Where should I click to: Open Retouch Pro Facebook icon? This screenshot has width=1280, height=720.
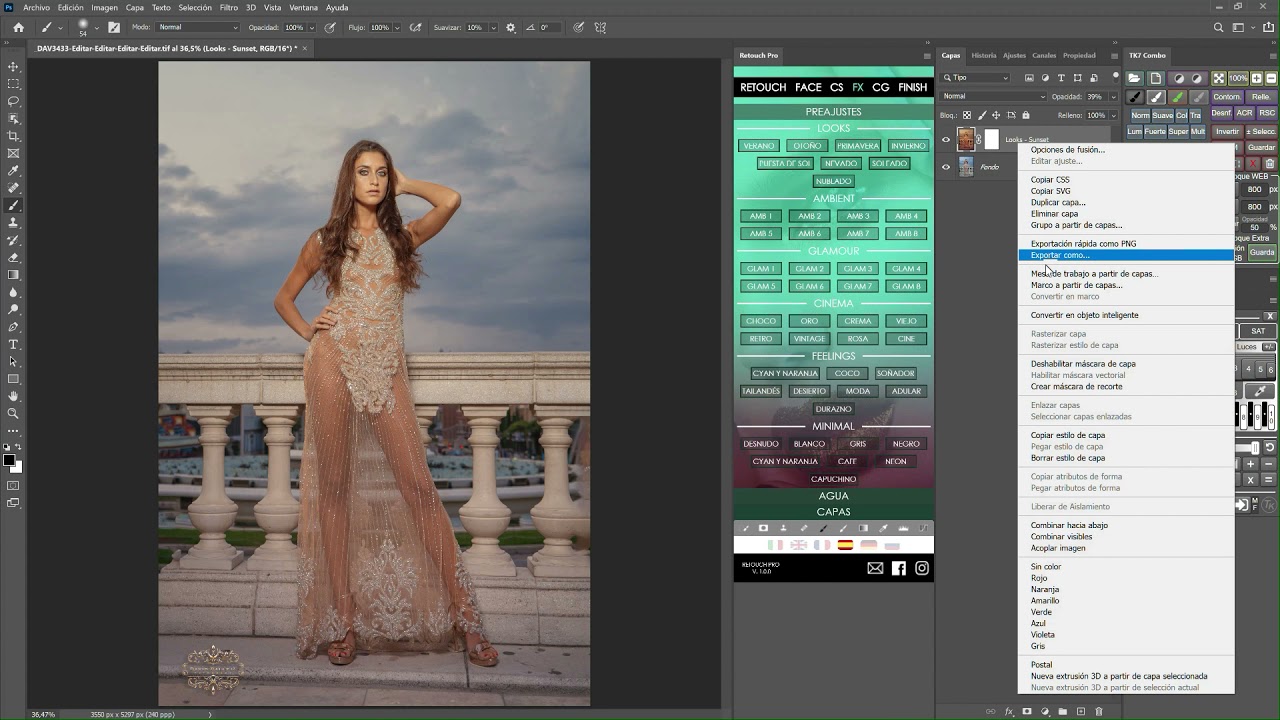(x=898, y=568)
